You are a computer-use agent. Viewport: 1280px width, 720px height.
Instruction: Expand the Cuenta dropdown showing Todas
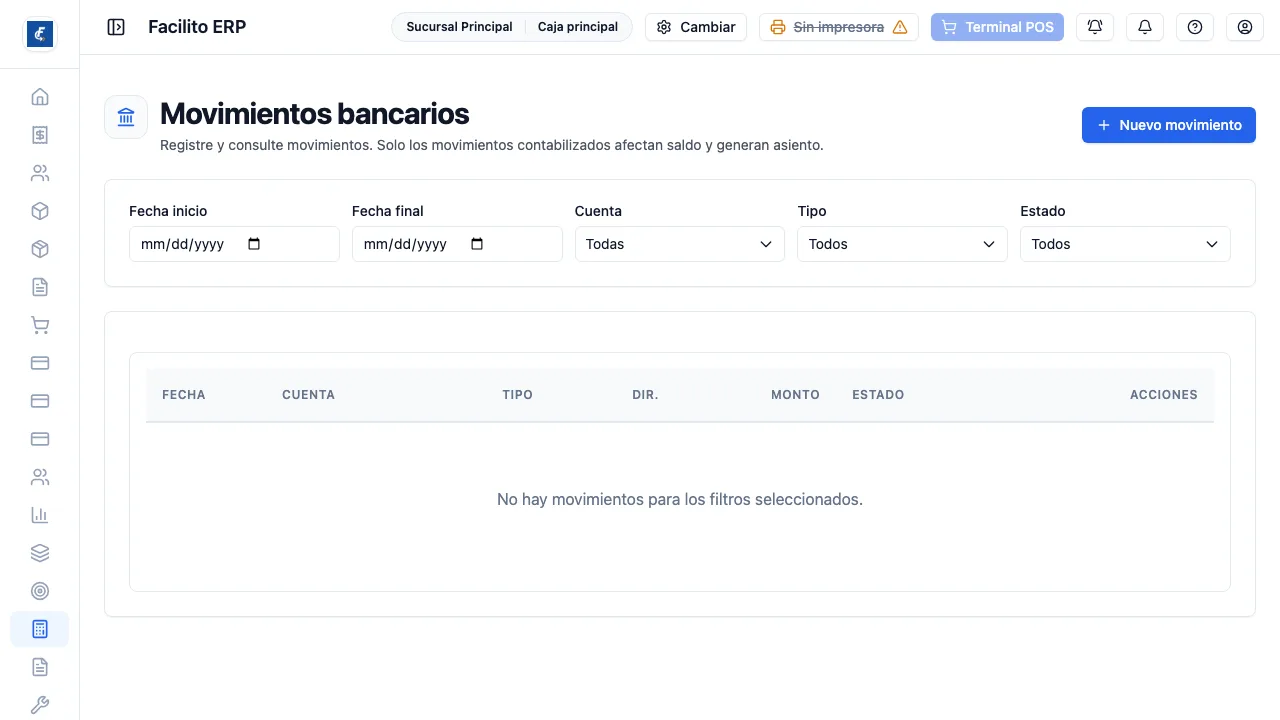[680, 244]
